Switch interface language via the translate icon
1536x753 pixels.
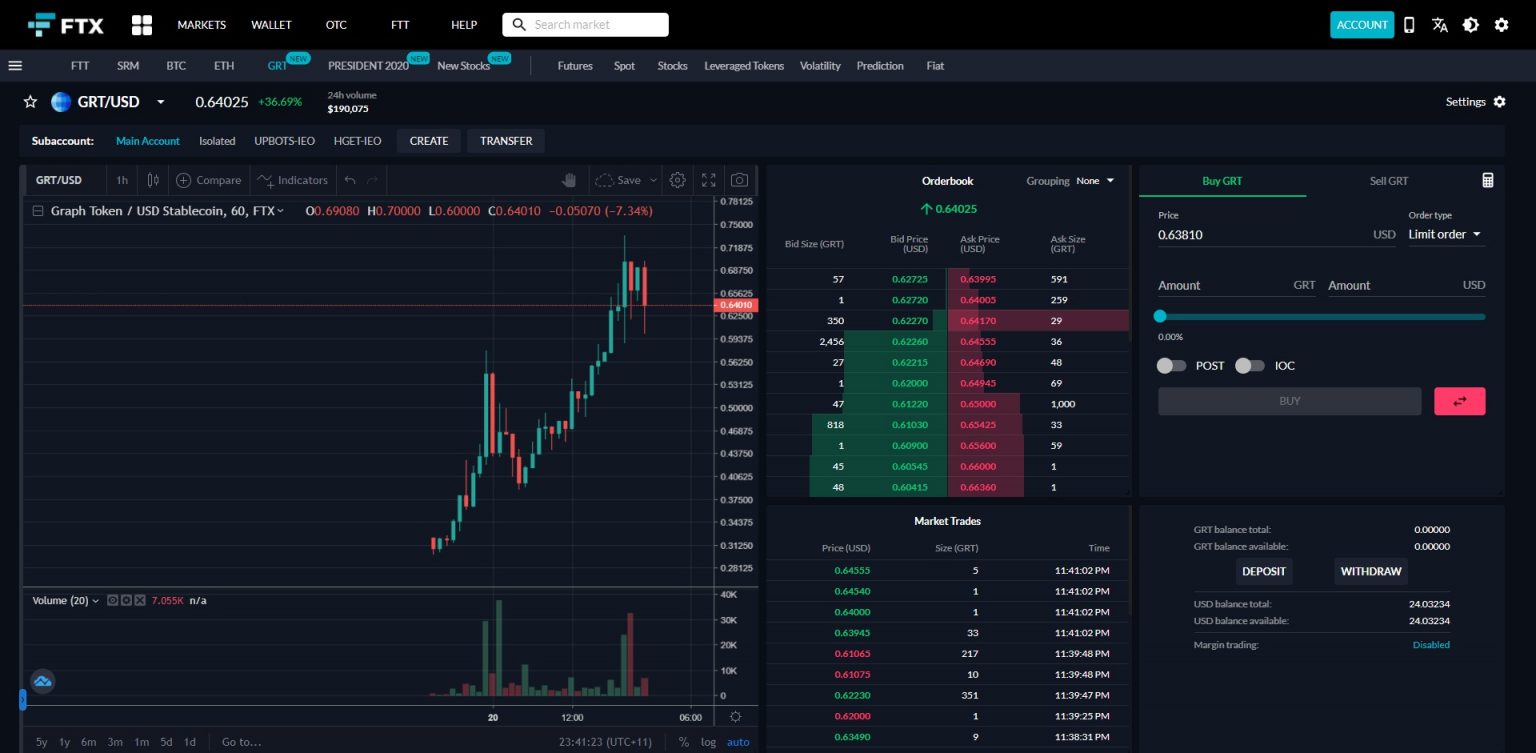point(1440,24)
